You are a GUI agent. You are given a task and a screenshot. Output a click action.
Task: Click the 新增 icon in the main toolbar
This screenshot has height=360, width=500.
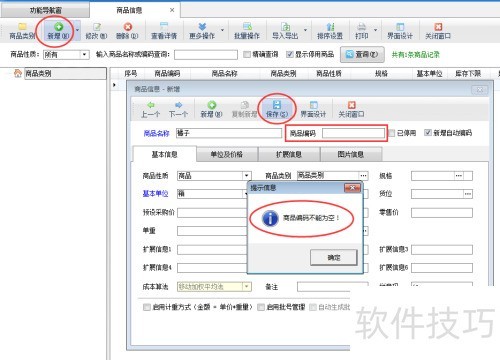click(58, 27)
